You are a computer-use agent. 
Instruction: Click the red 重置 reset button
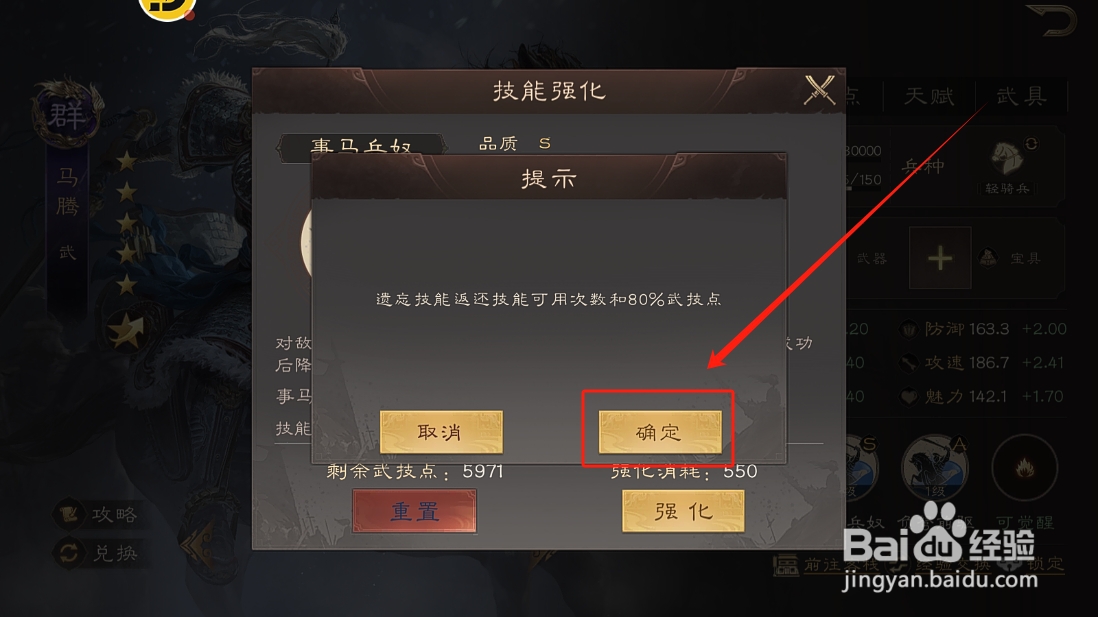(415, 511)
